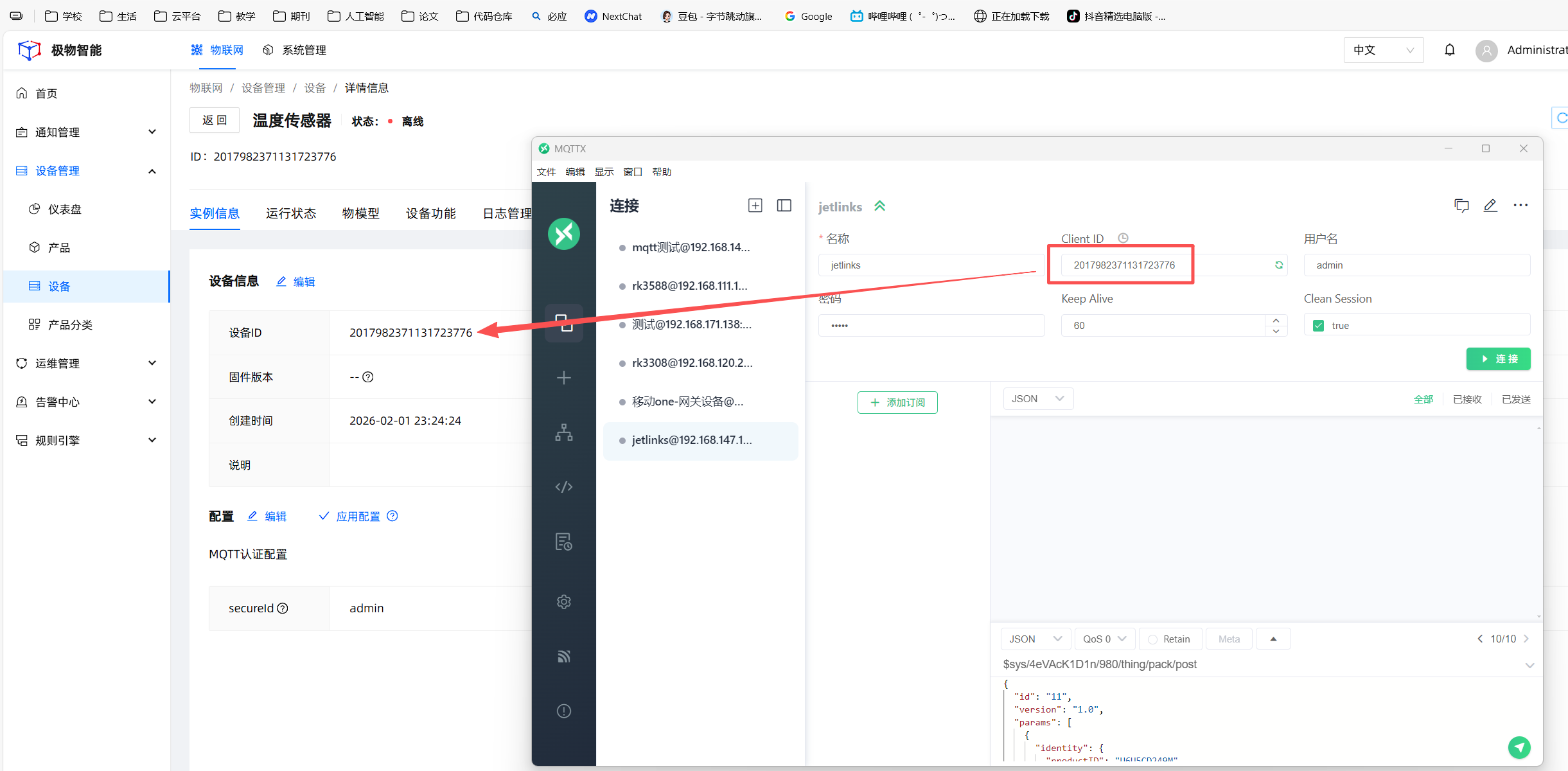The image size is (1568, 771).
Task: Click the Keep Alive increment arrow
Action: pyautogui.click(x=1276, y=320)
